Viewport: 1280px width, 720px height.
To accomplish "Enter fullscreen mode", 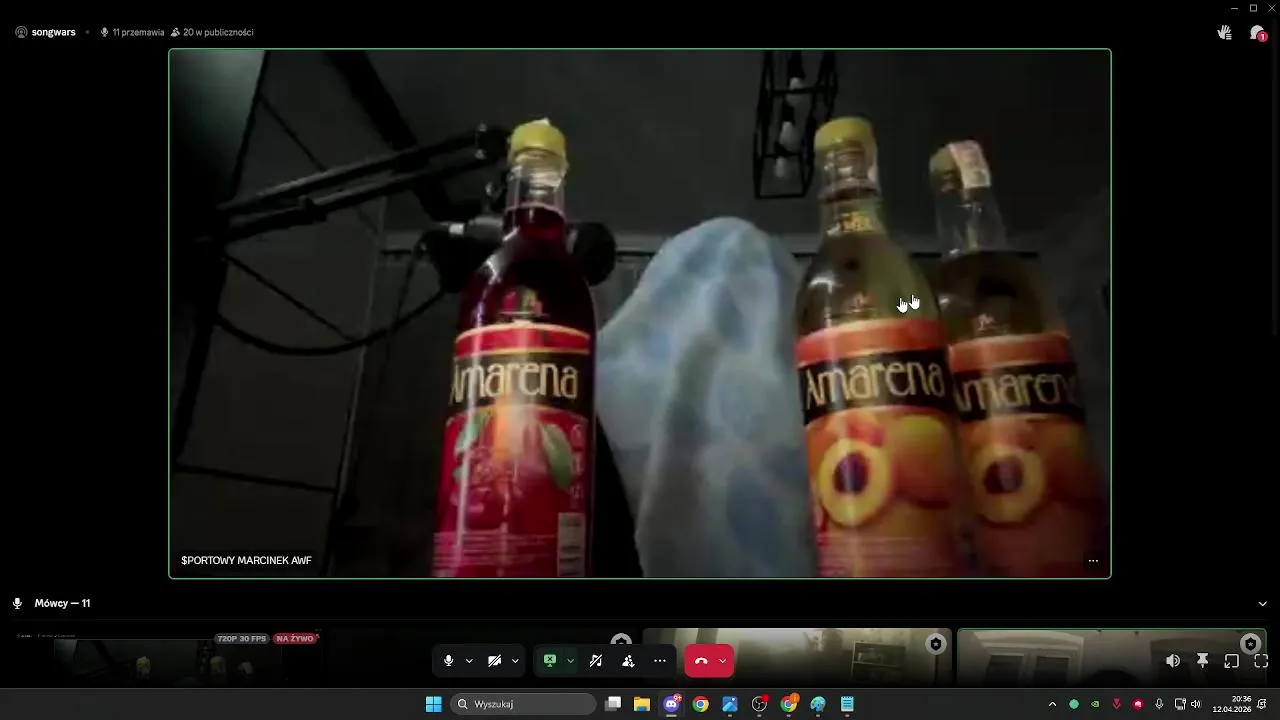I will [x=1261, y=661].
